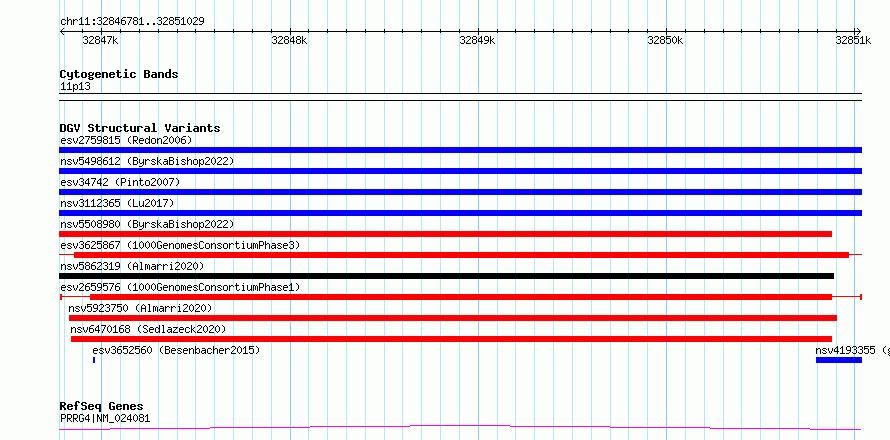Click the nsv6470168 (Sedlazeck2020) label
The image size is (890, 440).
click(148, 329)
